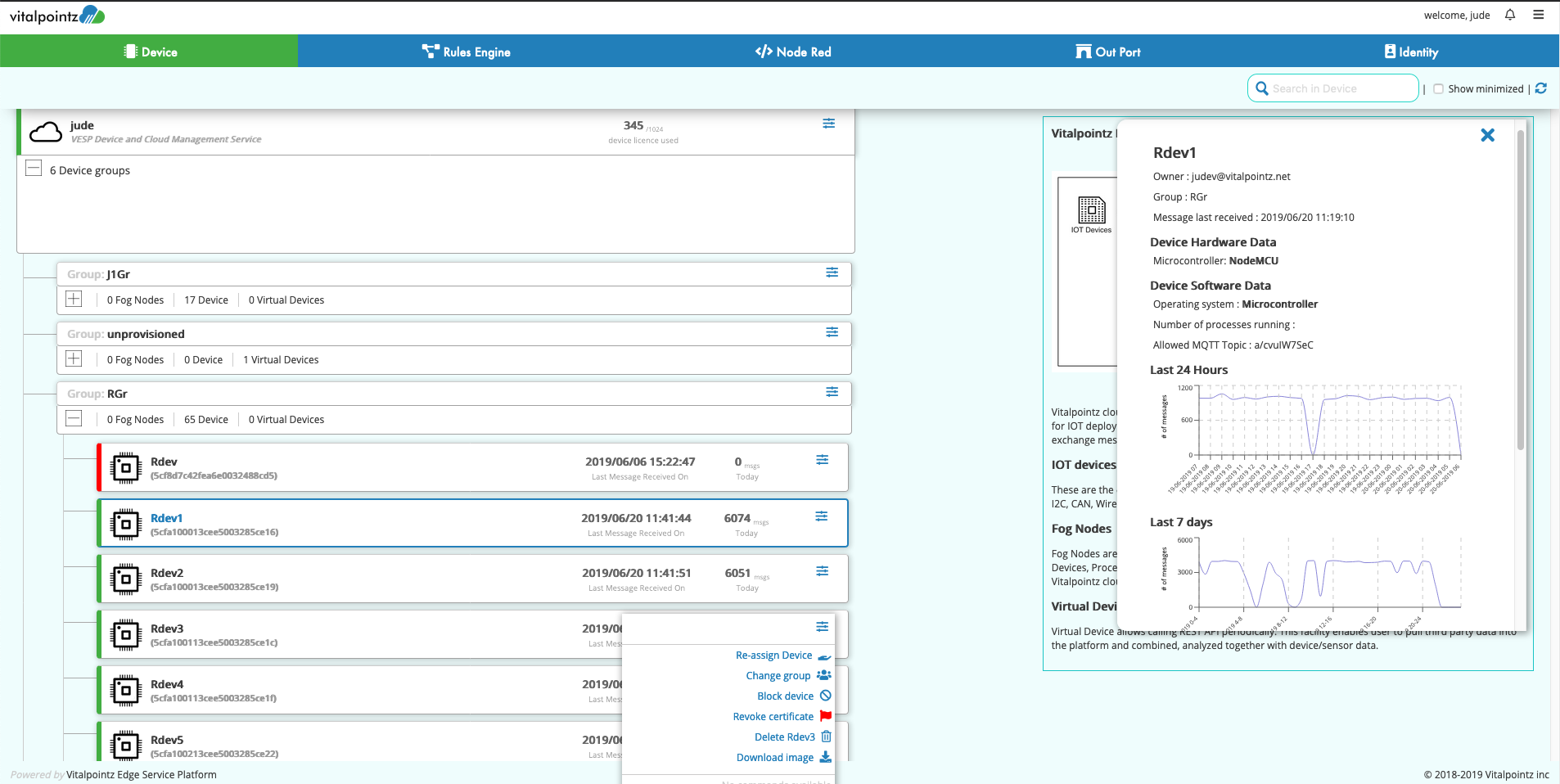Select the Rdev4 device name
Screen dimensions: 1560x784
click(167, 684)
